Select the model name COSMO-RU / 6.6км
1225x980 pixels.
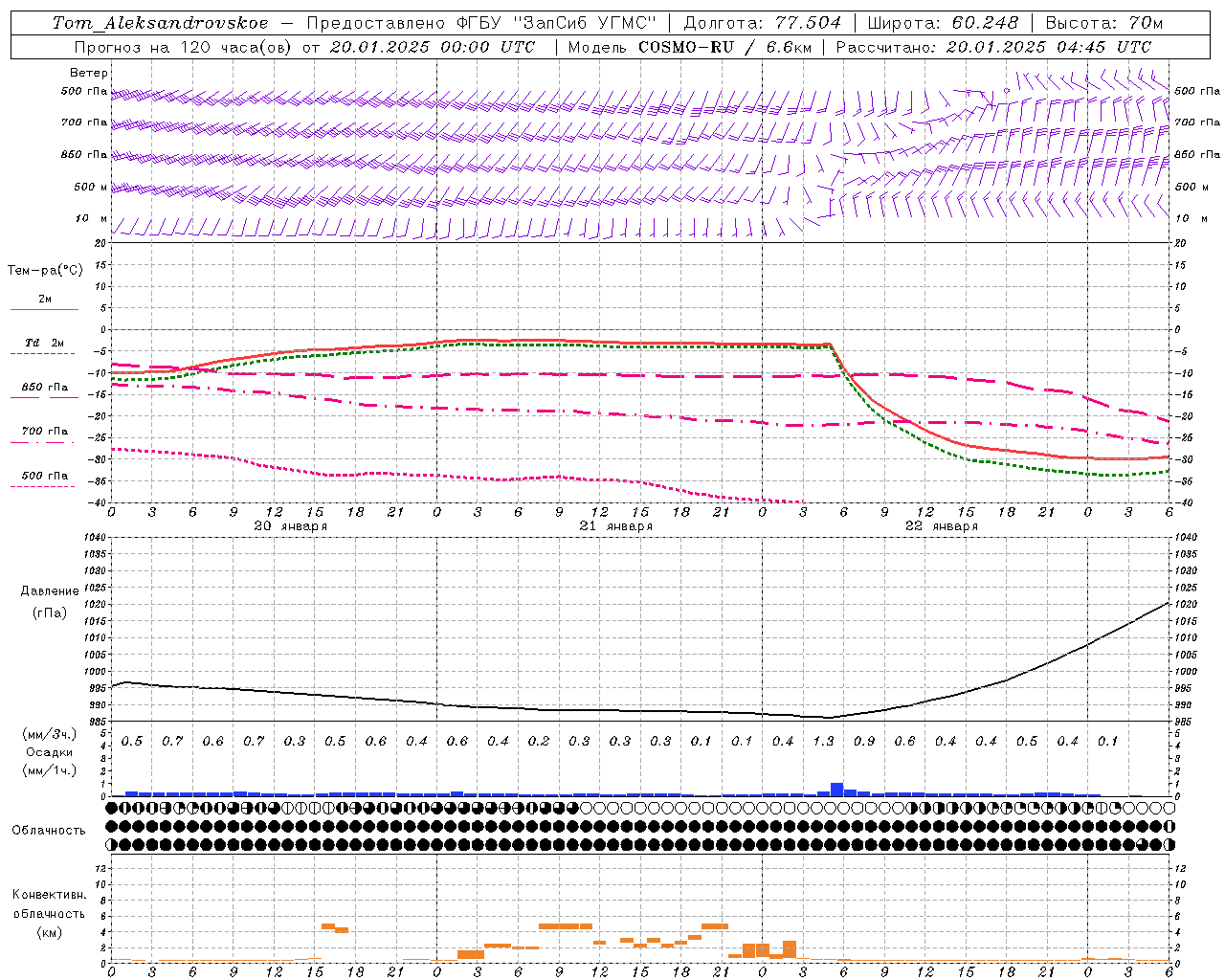pos(724,47)
